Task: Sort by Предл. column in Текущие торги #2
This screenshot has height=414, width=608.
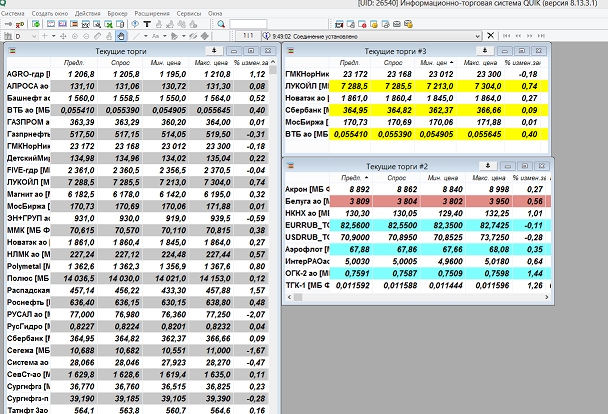Action: [x=352, y=178]
